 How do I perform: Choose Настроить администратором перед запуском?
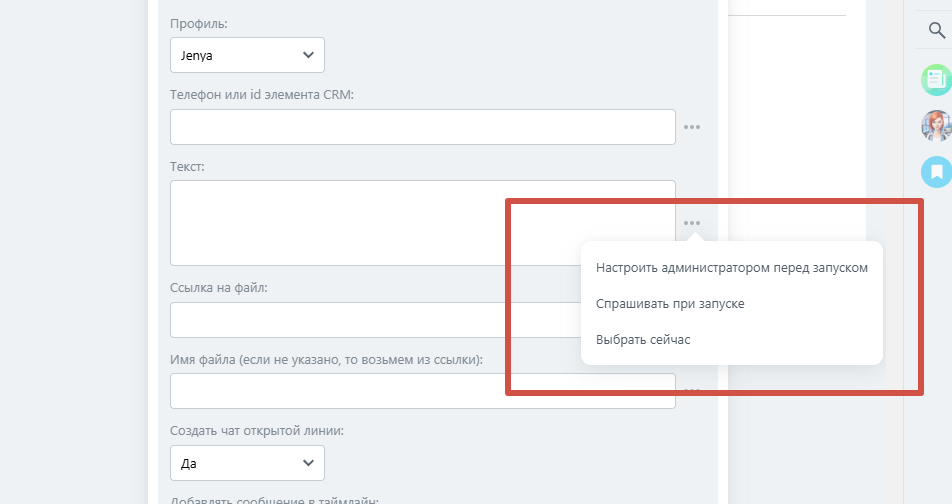(732, 268)
